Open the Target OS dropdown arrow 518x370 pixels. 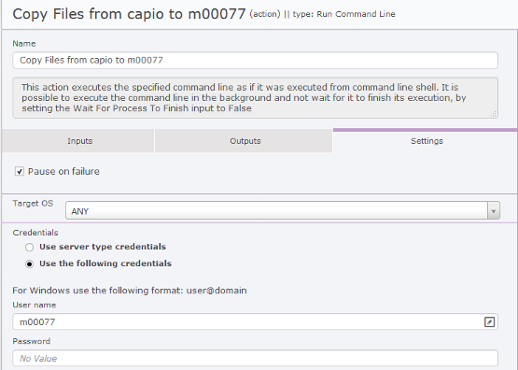493,211
